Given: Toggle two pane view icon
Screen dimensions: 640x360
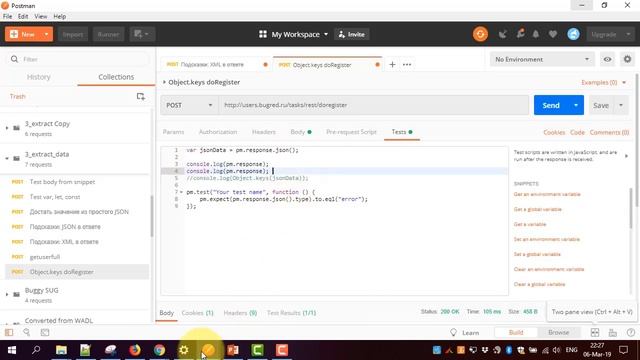Looking at the screenshot, I should point(595,333).
